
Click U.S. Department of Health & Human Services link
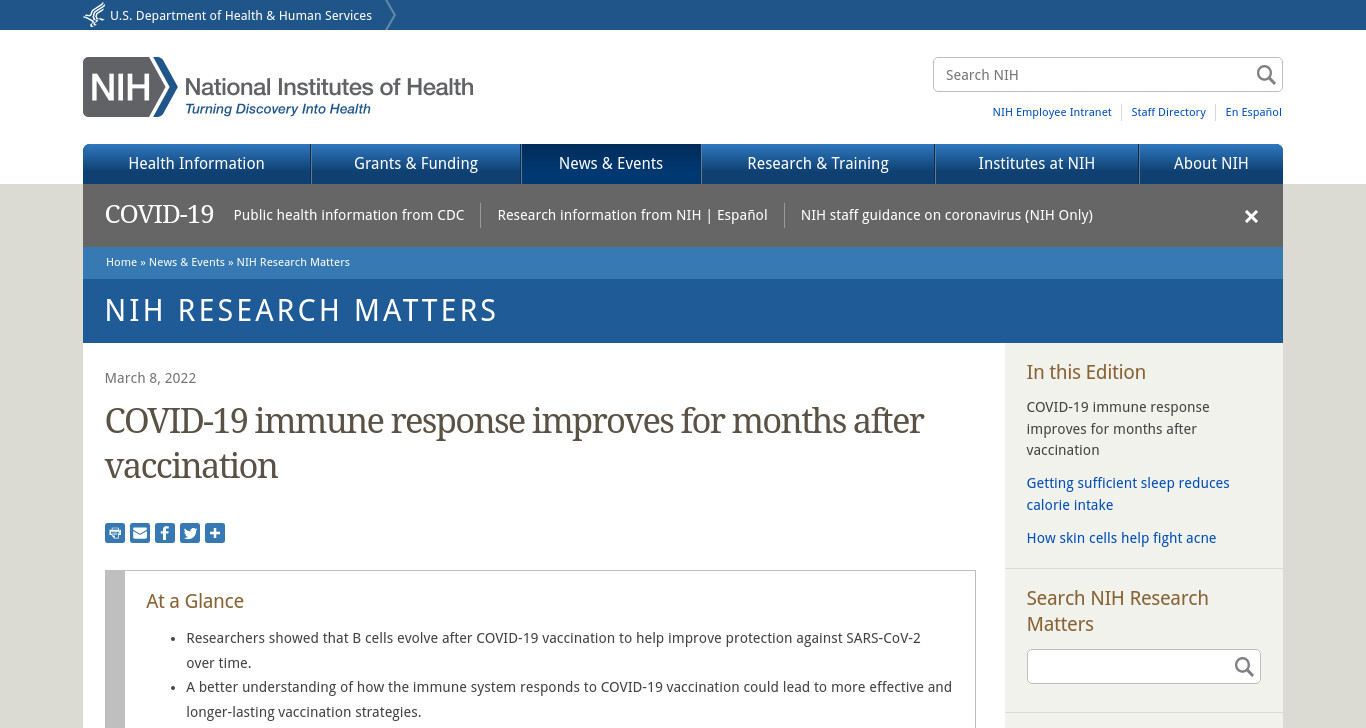tap(241, 15)
